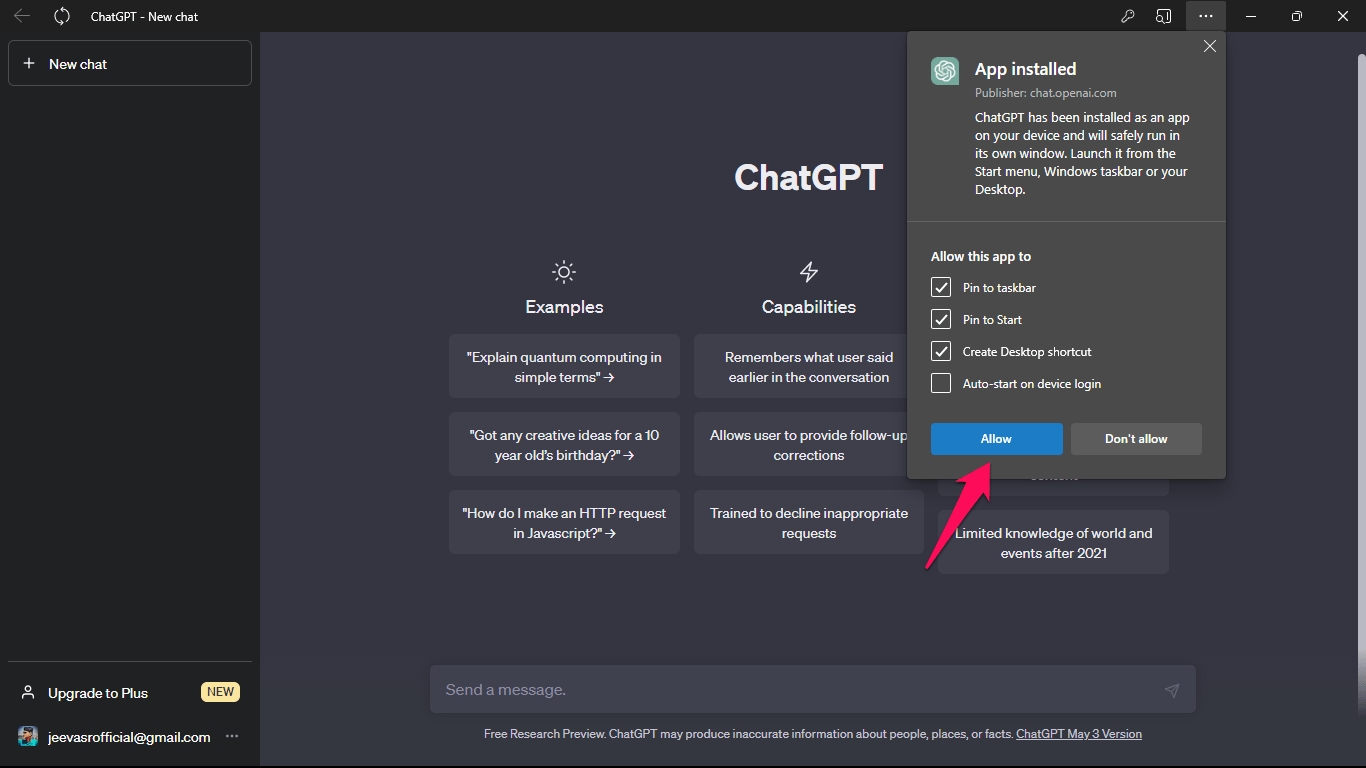
Task: Open the three-dot app menu
Action: click(1206, 16)
